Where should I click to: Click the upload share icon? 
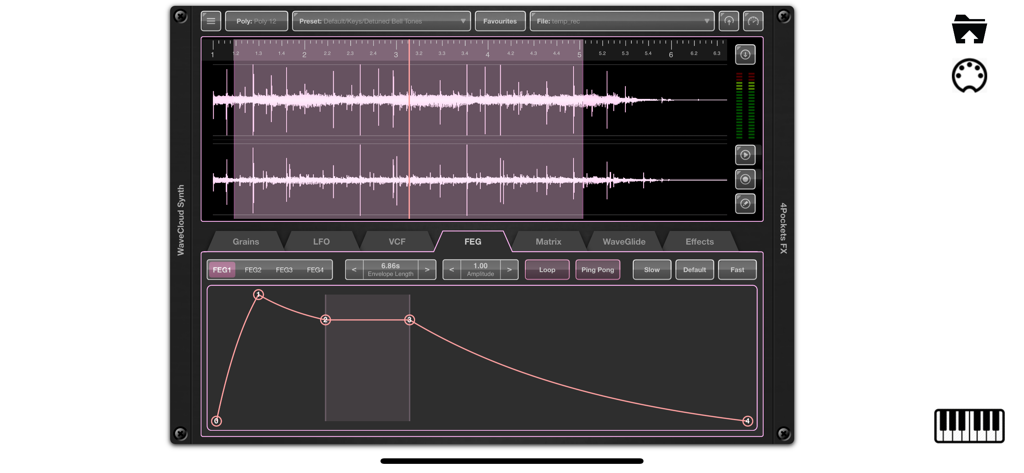[x=729, y=21]
